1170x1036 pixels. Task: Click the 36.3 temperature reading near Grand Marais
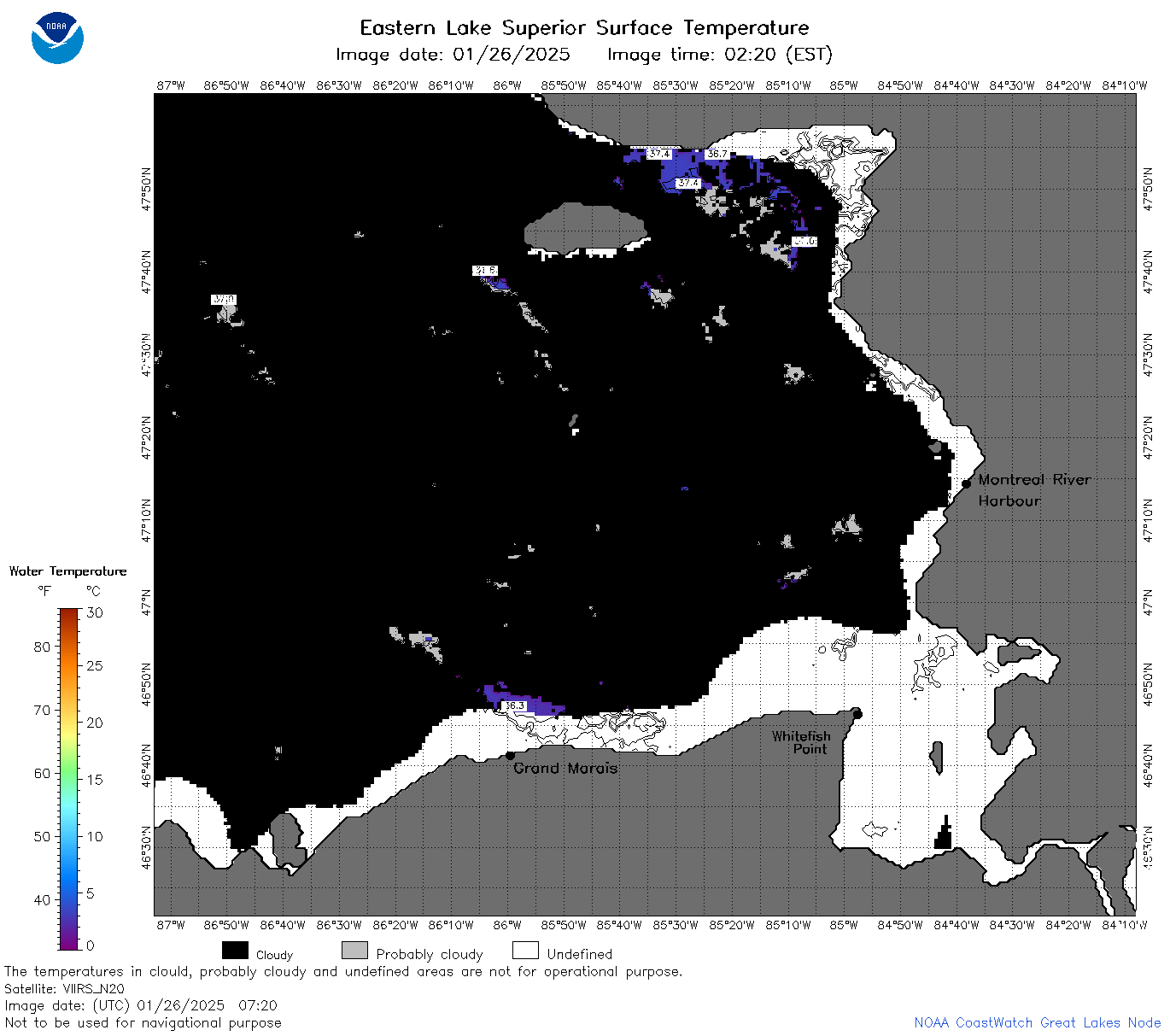point(514,705)
